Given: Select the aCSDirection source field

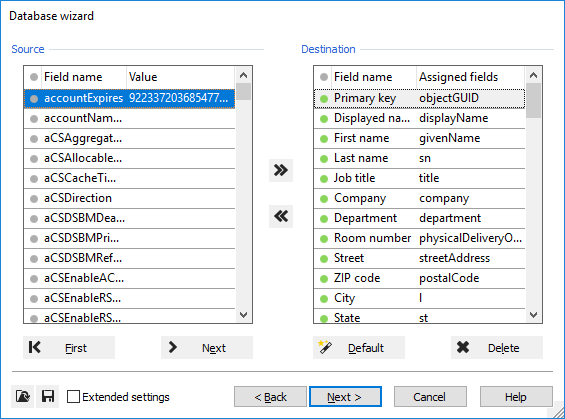Looking at the screenshot, I should tap(129, 198).
